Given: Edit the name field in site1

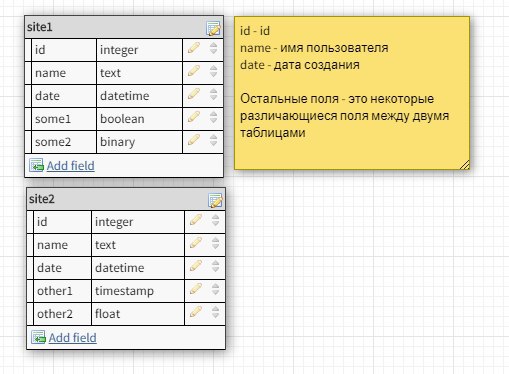Looking at the screenshot, I should [x=194, y=71].
